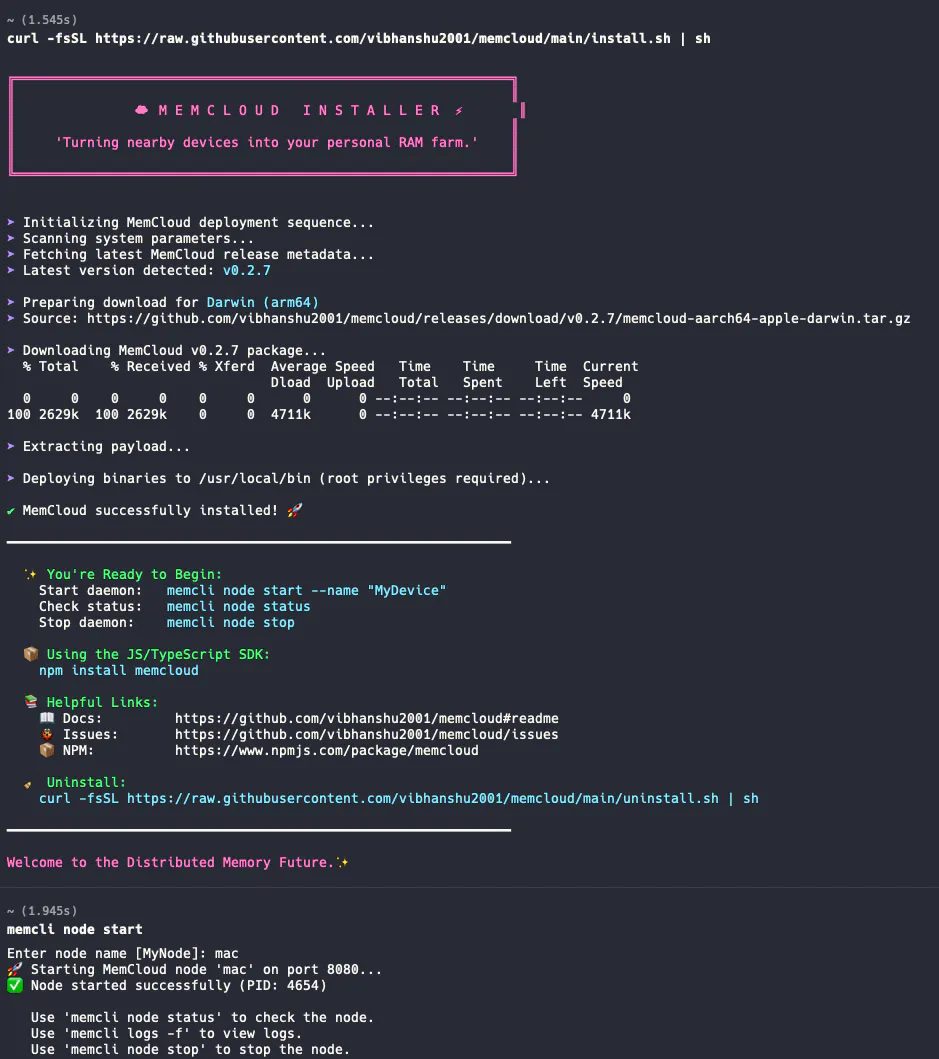This screenshot has width=939, height=1059.
Task: Click the 'memcli node start --name "MyDevice"' command
Action: pyautogui.click(x=306, y=590)
